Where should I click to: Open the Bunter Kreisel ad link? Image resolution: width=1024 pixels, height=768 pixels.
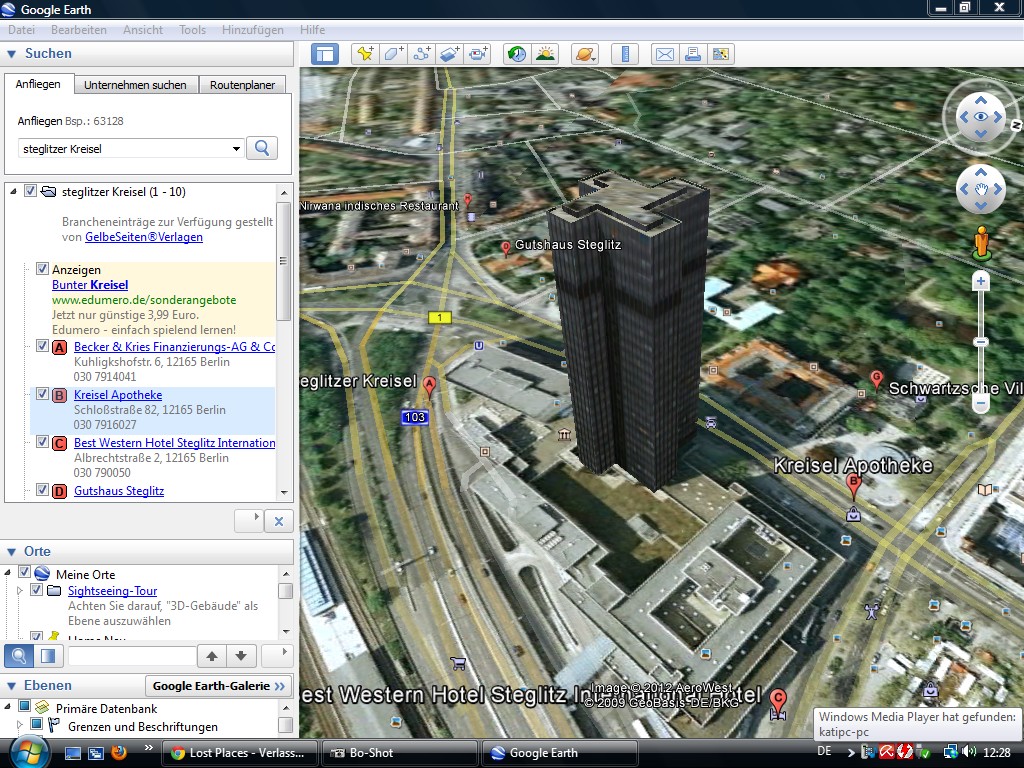[x=90, y=285]
